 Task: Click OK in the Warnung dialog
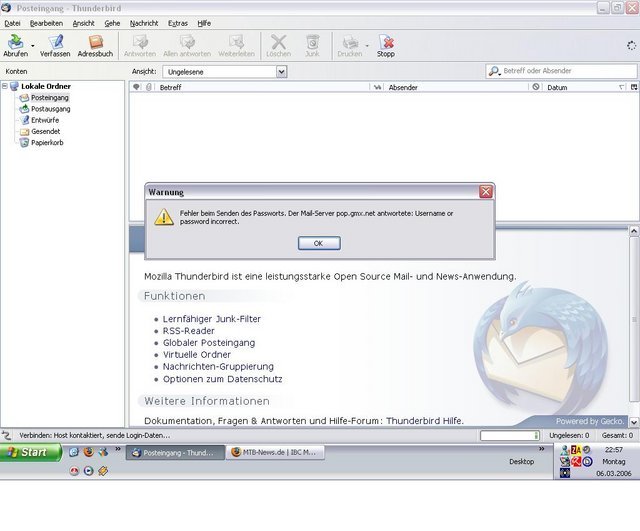point(319,243)
